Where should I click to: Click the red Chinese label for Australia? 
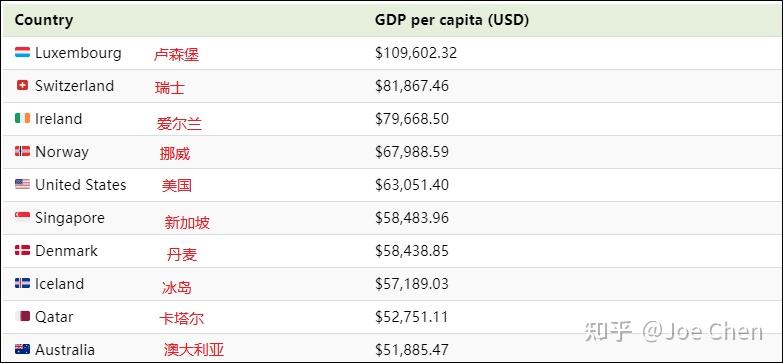[194, 350]
